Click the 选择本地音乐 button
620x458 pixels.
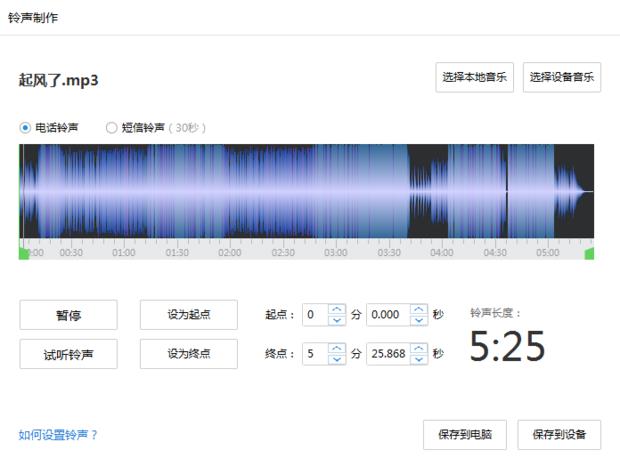[x=474, y=77]
